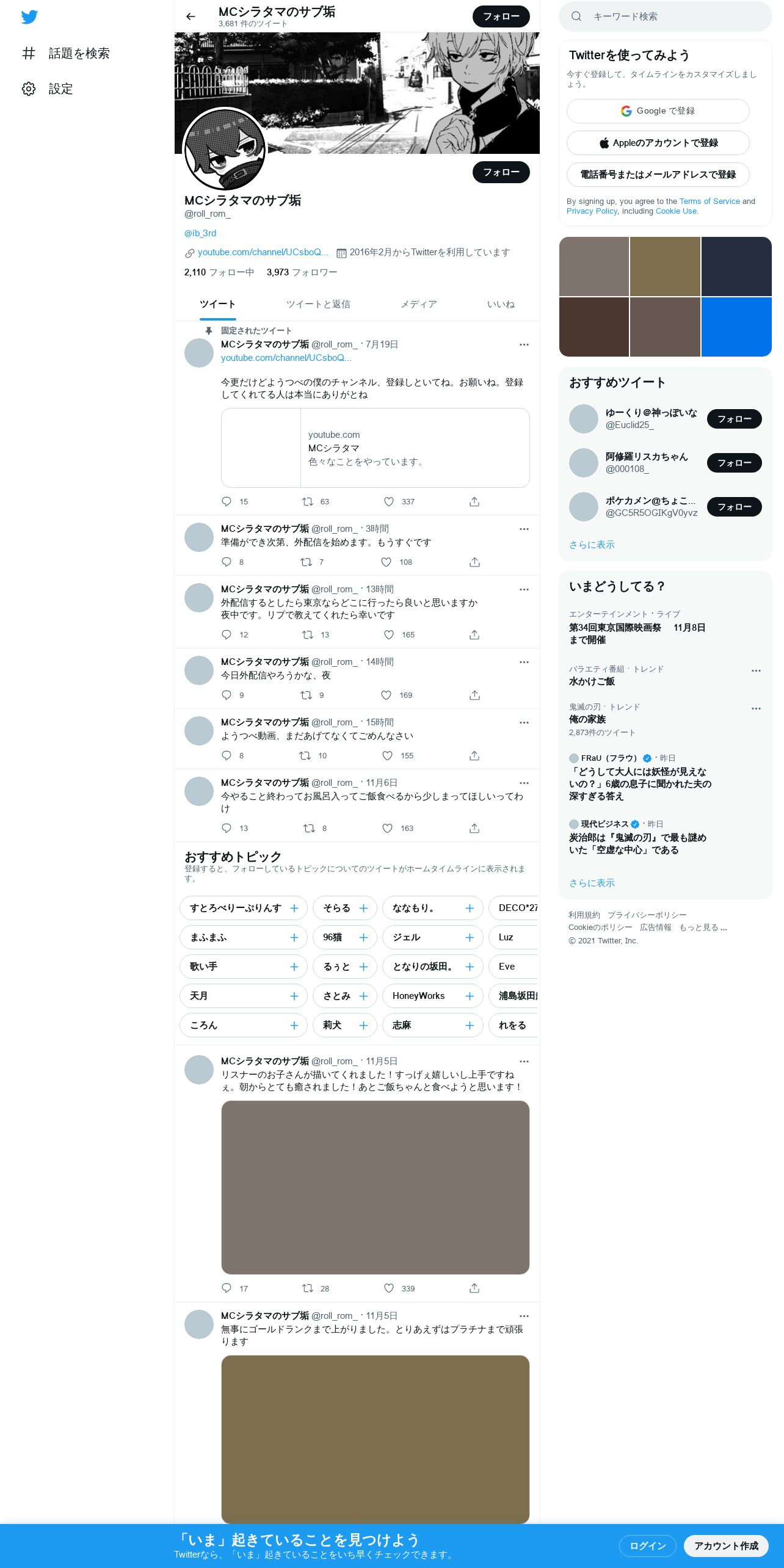
Task: Click the search magnifier icon
Action: pos(576,16)
